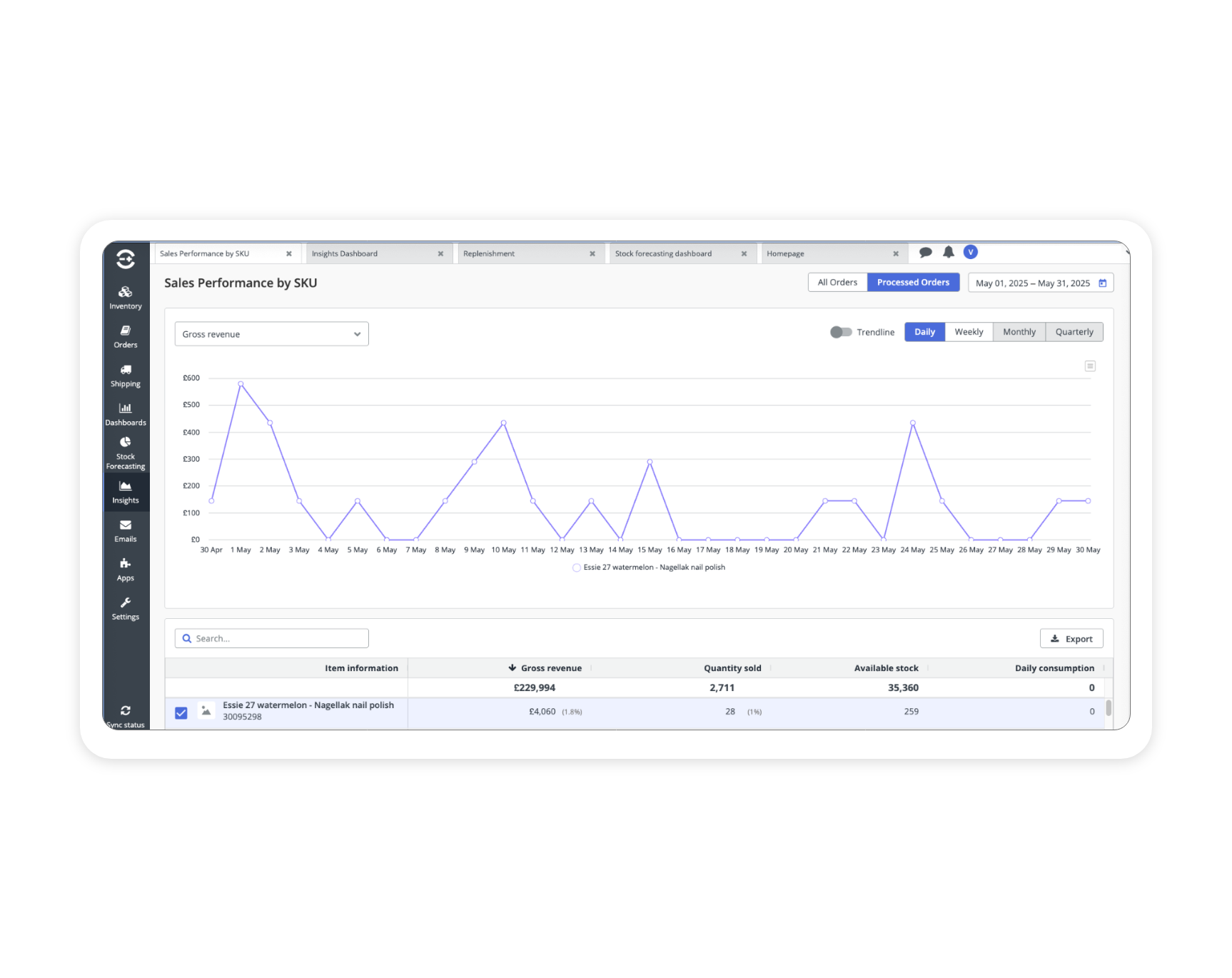Open the Gross revenue metric dropdown
This screenshot has width=1232, height=978.
271,333
